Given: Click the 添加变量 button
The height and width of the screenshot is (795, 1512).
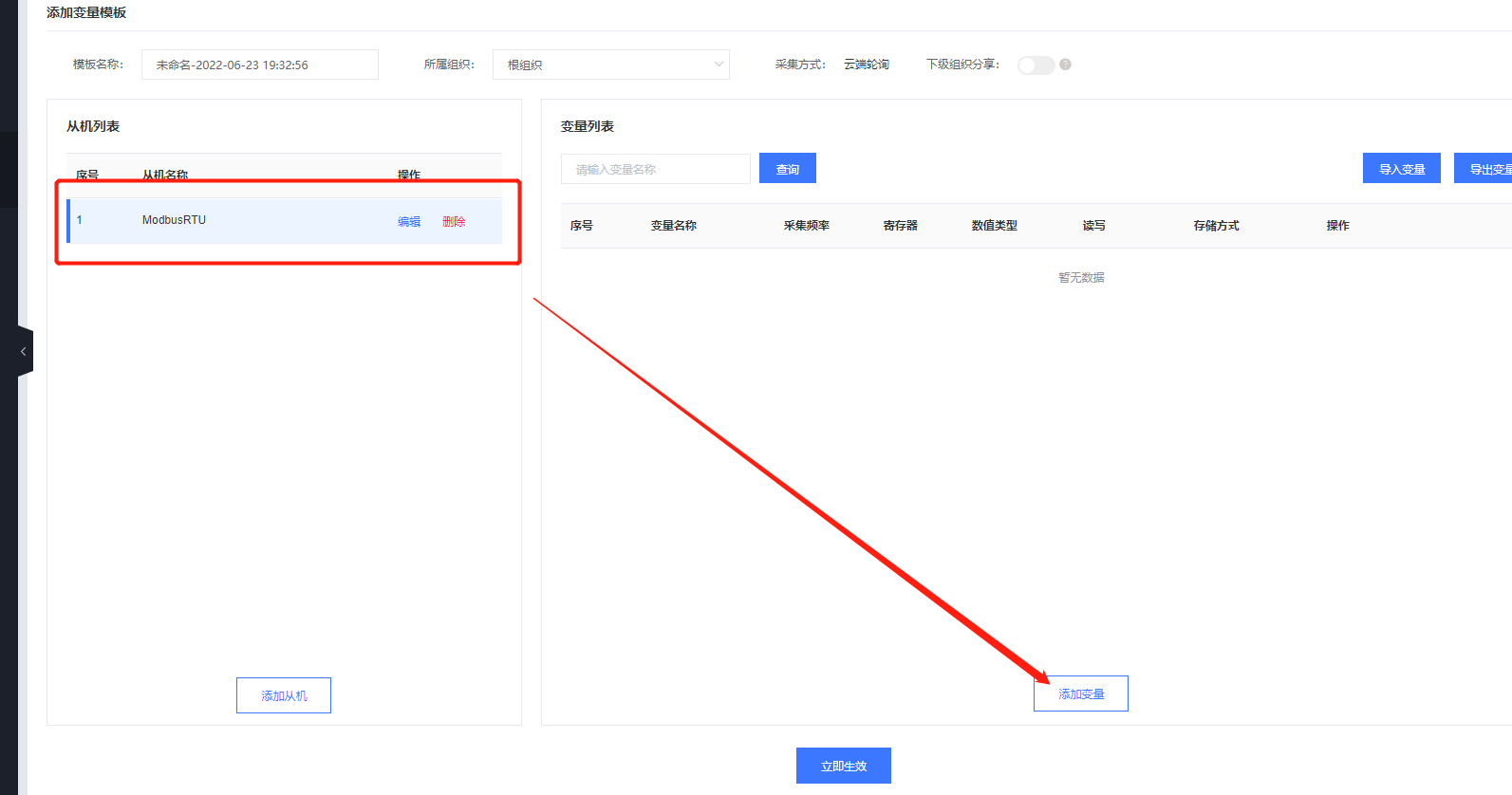Looking at the screenshot, I should click(1080, 693).
